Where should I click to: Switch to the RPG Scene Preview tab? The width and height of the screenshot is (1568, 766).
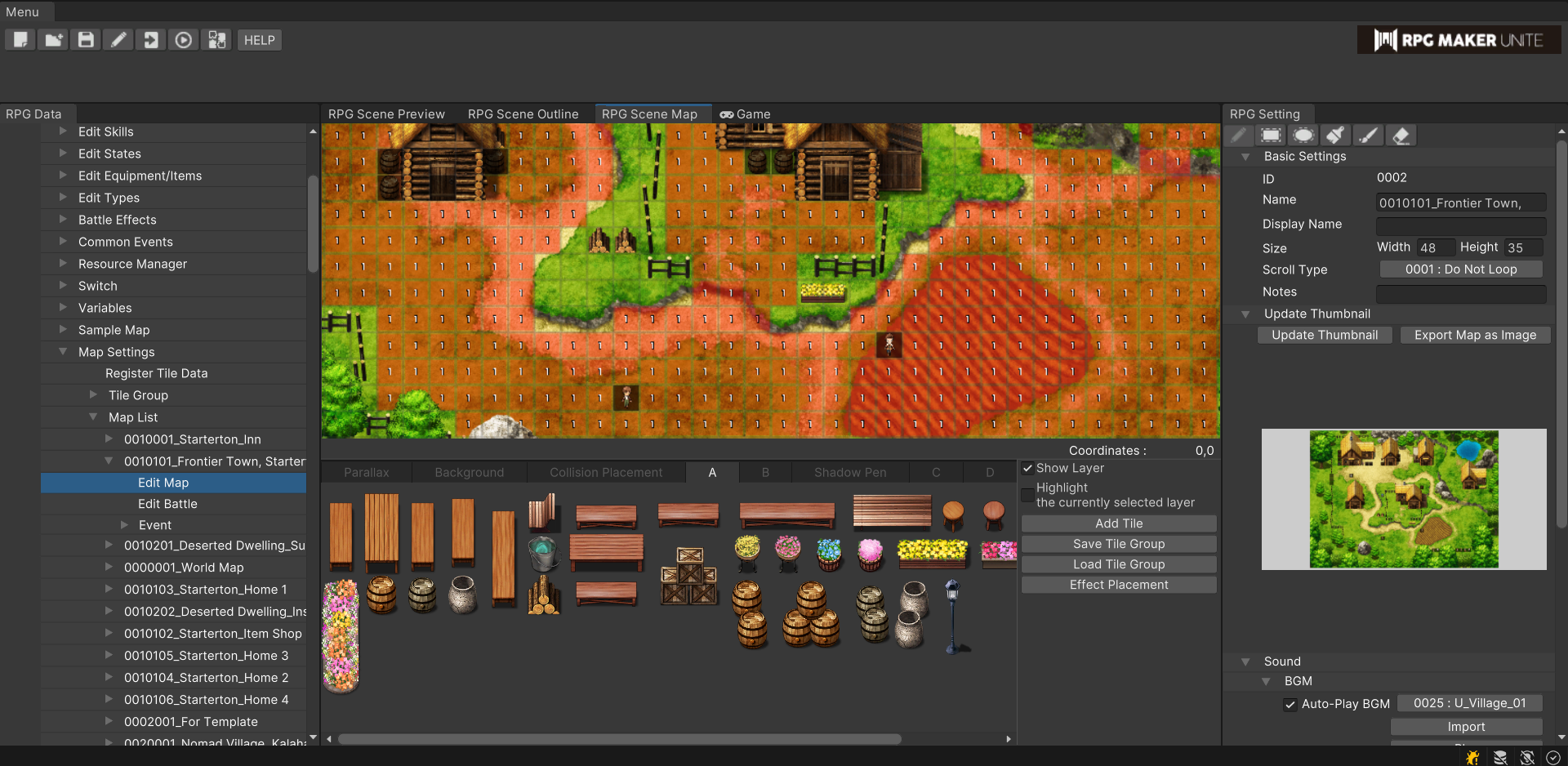tap(385, 114)
